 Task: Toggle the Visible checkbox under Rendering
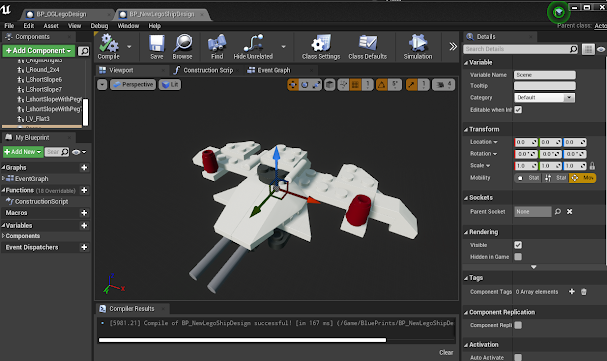coord(518,245)
